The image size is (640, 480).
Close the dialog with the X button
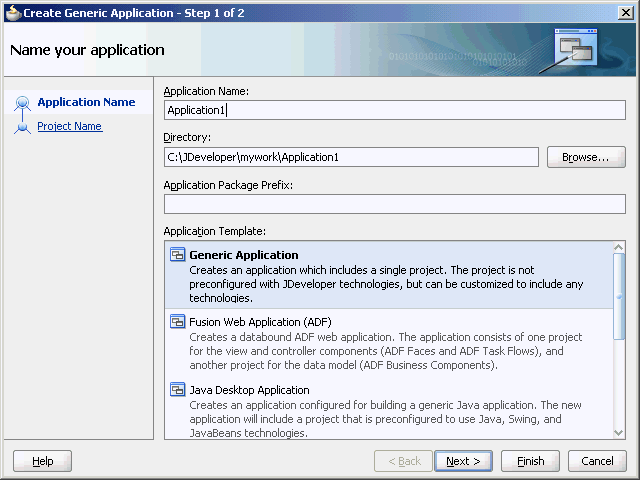click(626, 13)
